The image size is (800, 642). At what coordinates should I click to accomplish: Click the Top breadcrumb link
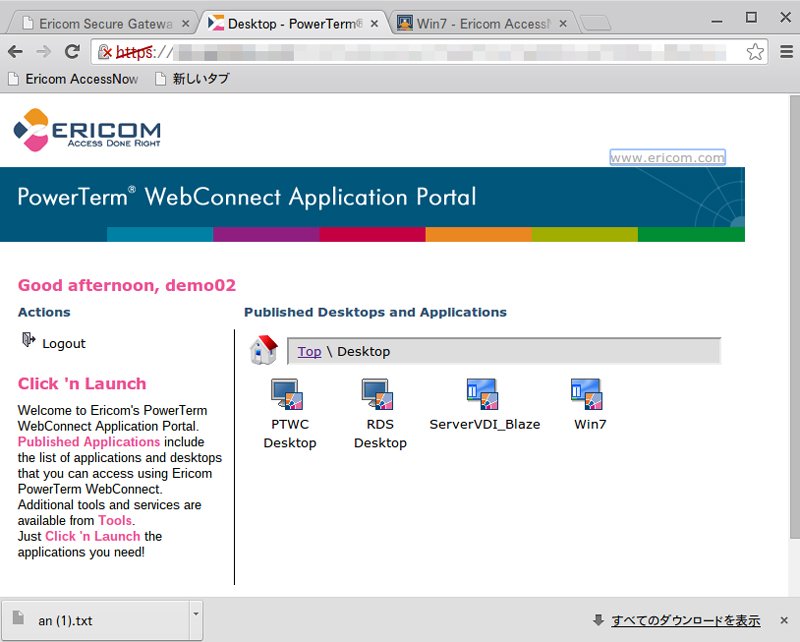point(309,352)
